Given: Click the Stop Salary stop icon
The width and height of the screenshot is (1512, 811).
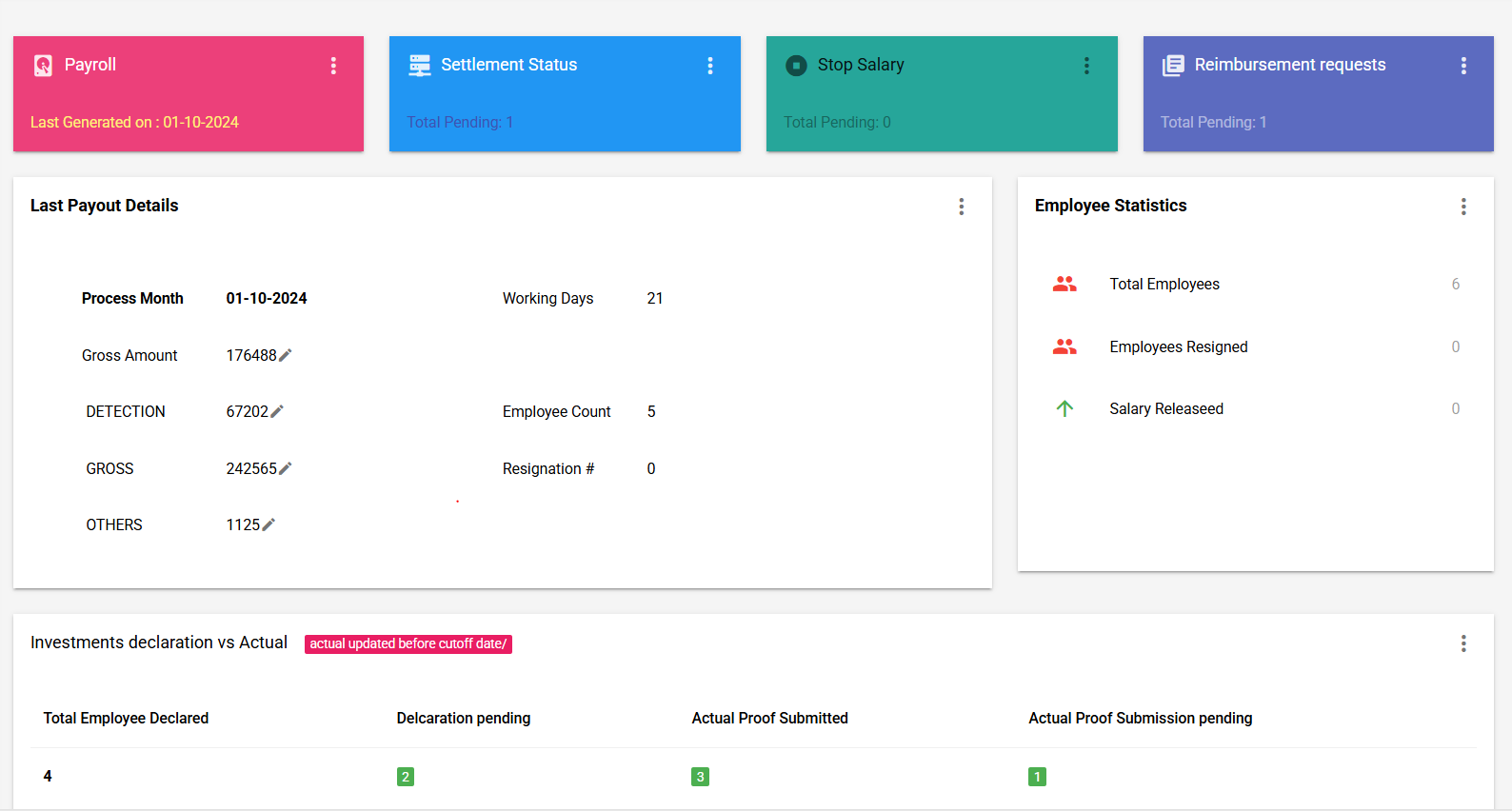Looking at the screenshot, I should (x=796, y=65).
